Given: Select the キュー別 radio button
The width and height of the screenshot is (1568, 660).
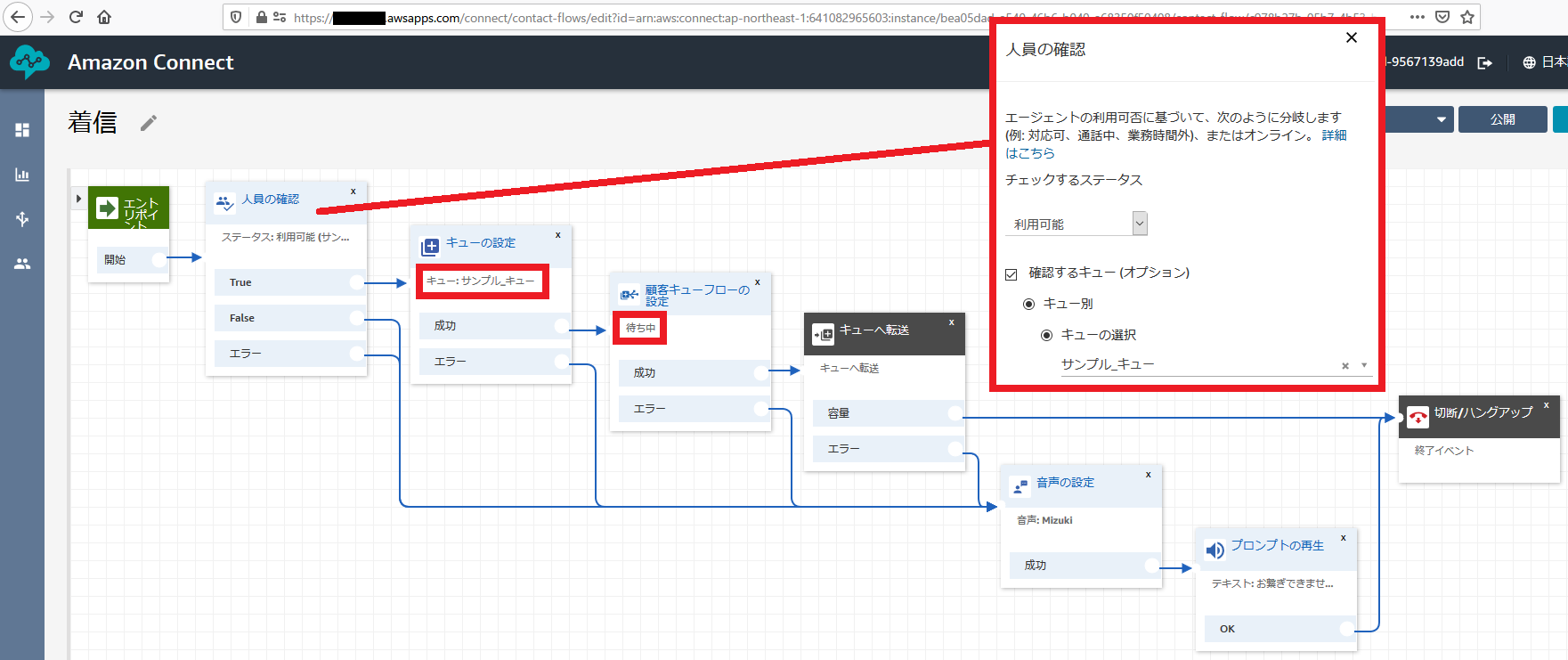Looking at the screenshot, I should [x=1028, y=305].
